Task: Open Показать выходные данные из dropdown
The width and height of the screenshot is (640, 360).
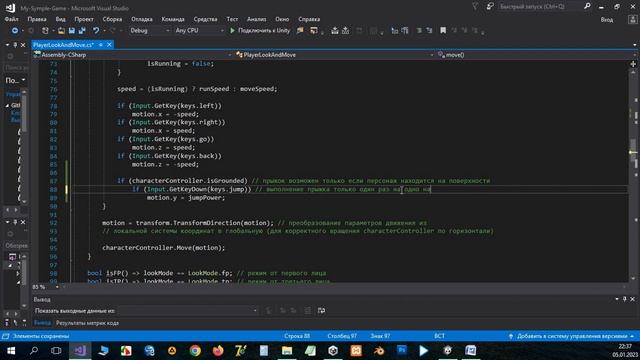Action: tap(188, 311)
